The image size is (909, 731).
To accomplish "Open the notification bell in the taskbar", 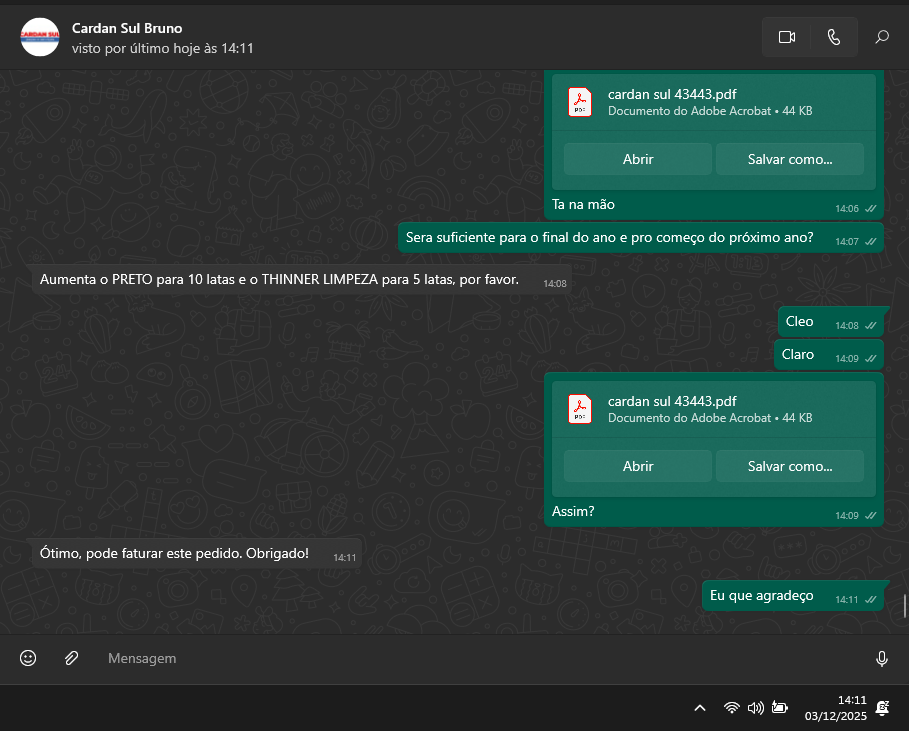I will (x=882, y=708).
